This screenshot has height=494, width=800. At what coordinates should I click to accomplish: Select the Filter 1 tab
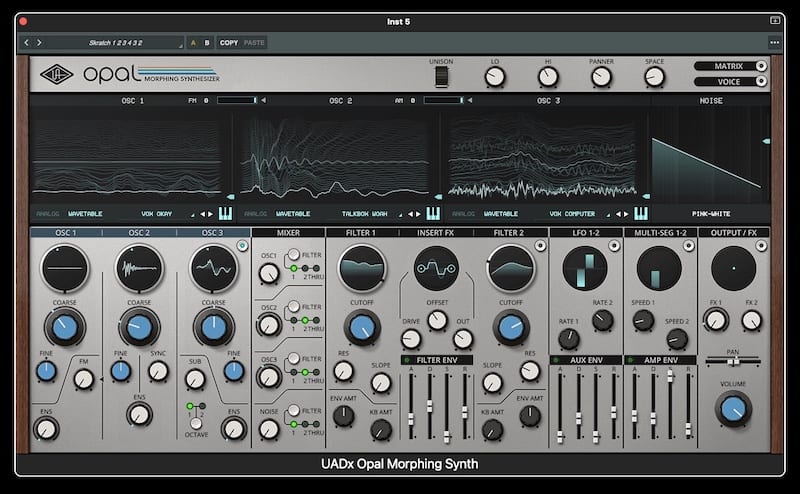coord(361,233)
